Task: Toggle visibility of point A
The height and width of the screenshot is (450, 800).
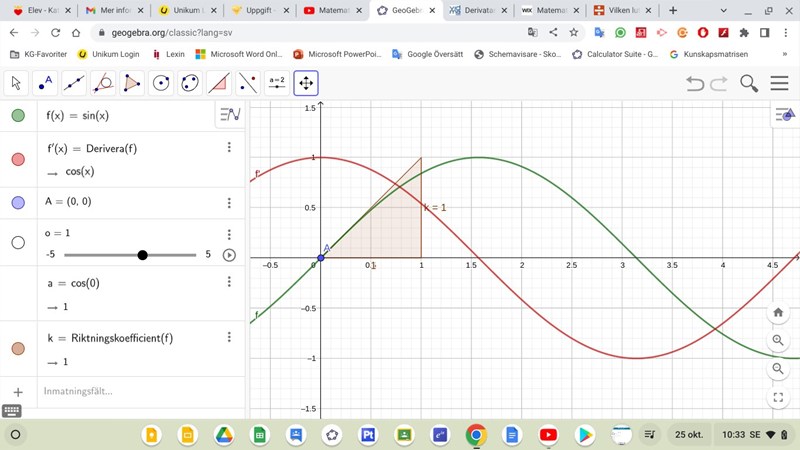Action: pos(18,202)
